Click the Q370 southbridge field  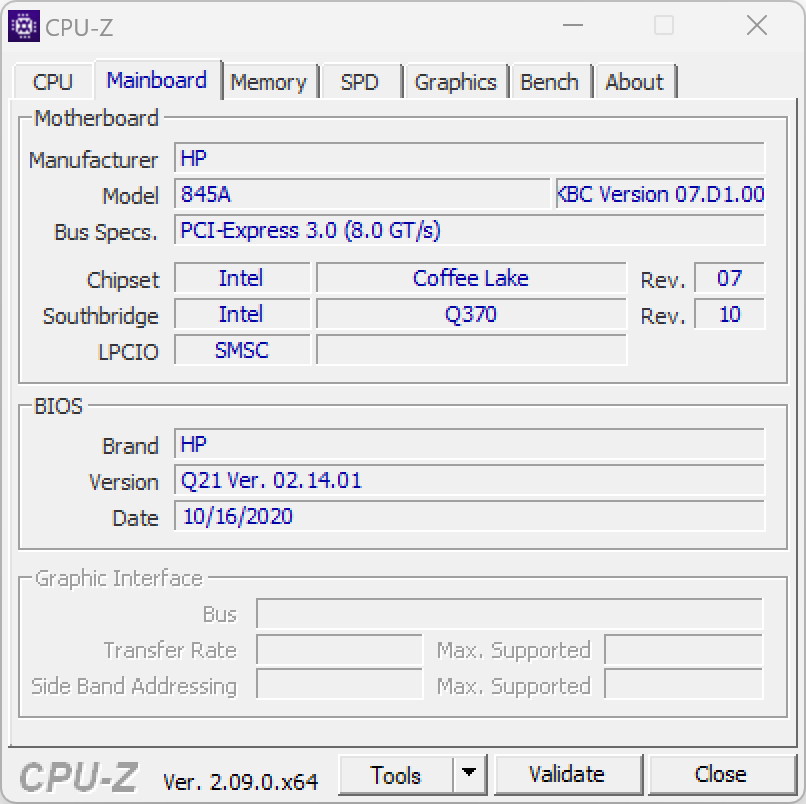[x=471, y=314]
